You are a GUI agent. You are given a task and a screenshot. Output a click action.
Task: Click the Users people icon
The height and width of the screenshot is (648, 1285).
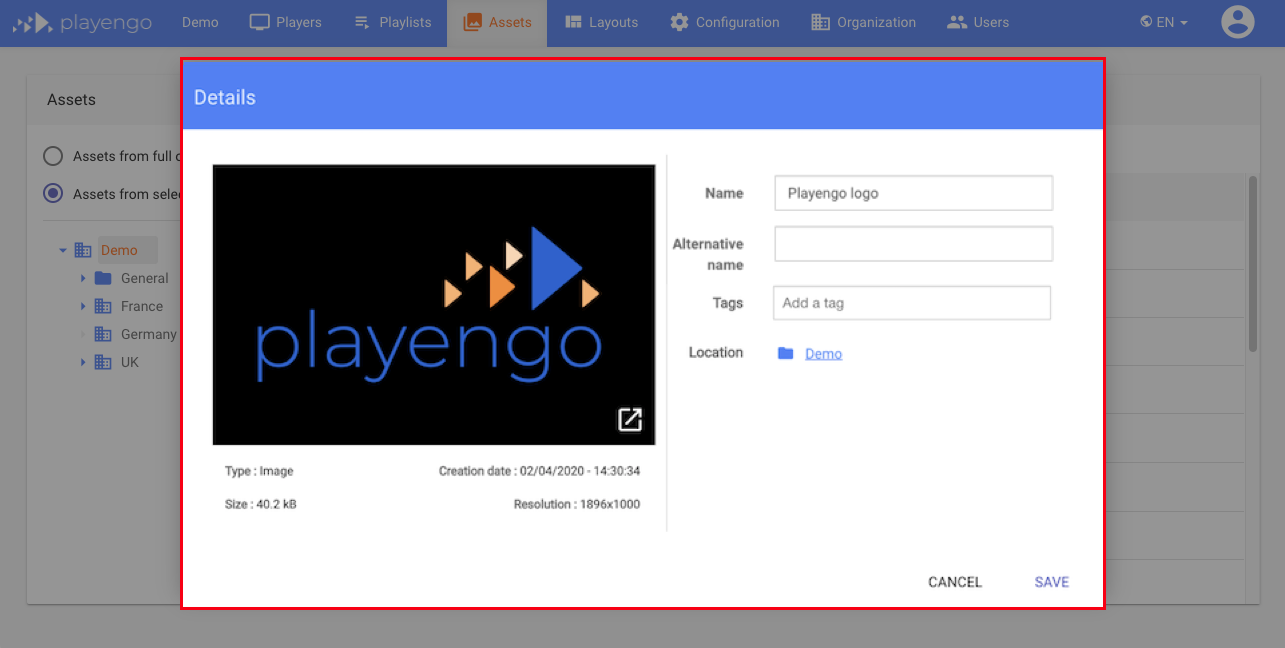(x=957, y=22)
